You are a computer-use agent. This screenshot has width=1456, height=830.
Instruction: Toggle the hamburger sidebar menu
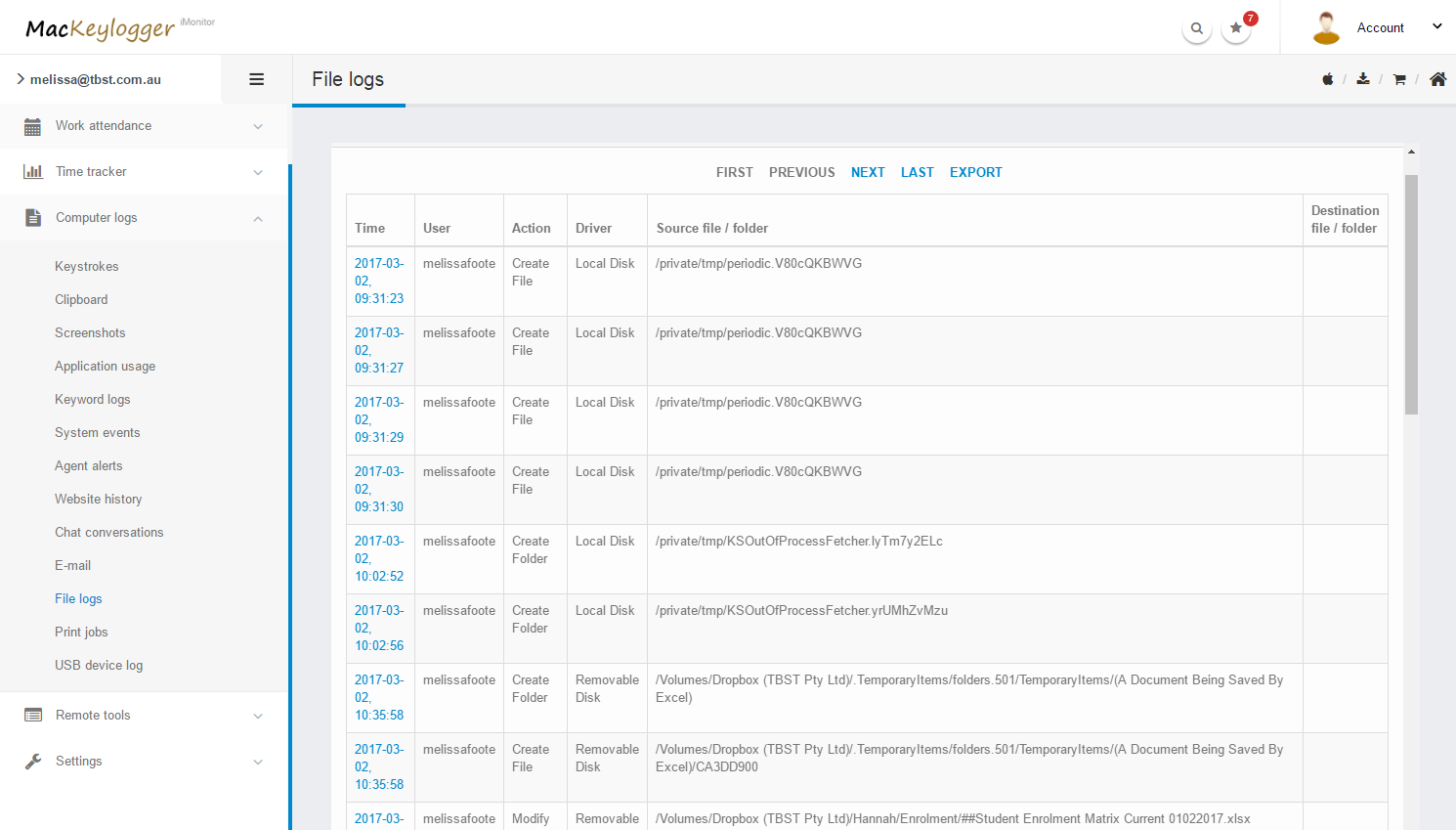coord(256,79)
